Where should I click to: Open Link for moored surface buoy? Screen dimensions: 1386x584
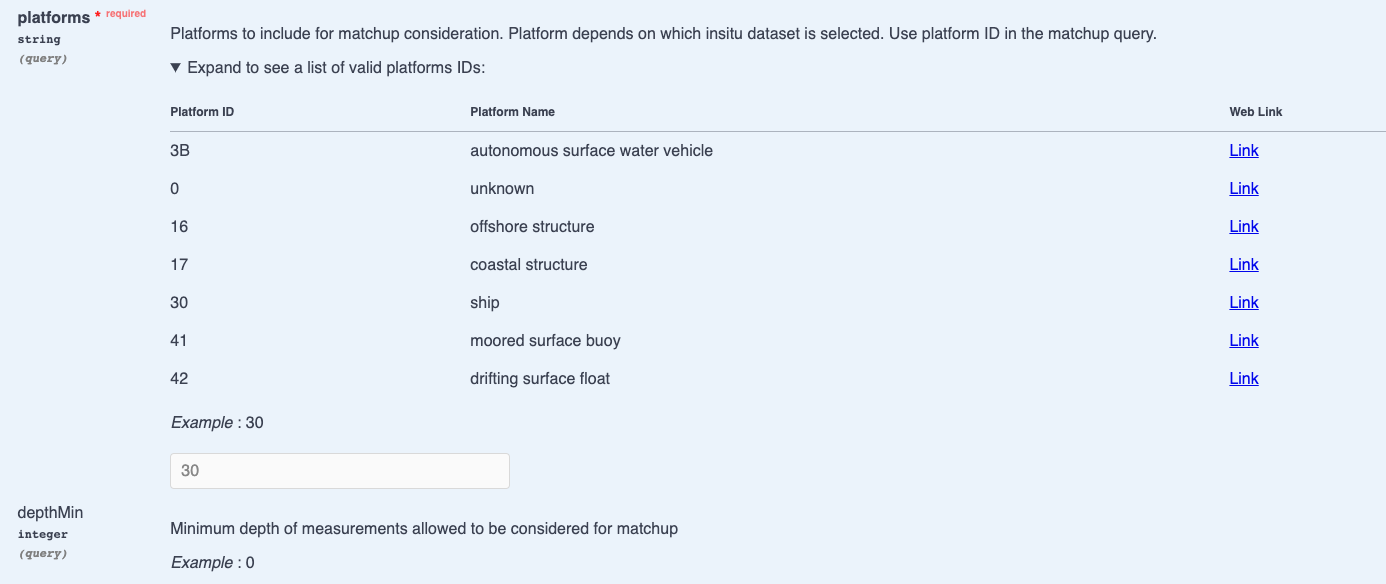click(1243, 341)
